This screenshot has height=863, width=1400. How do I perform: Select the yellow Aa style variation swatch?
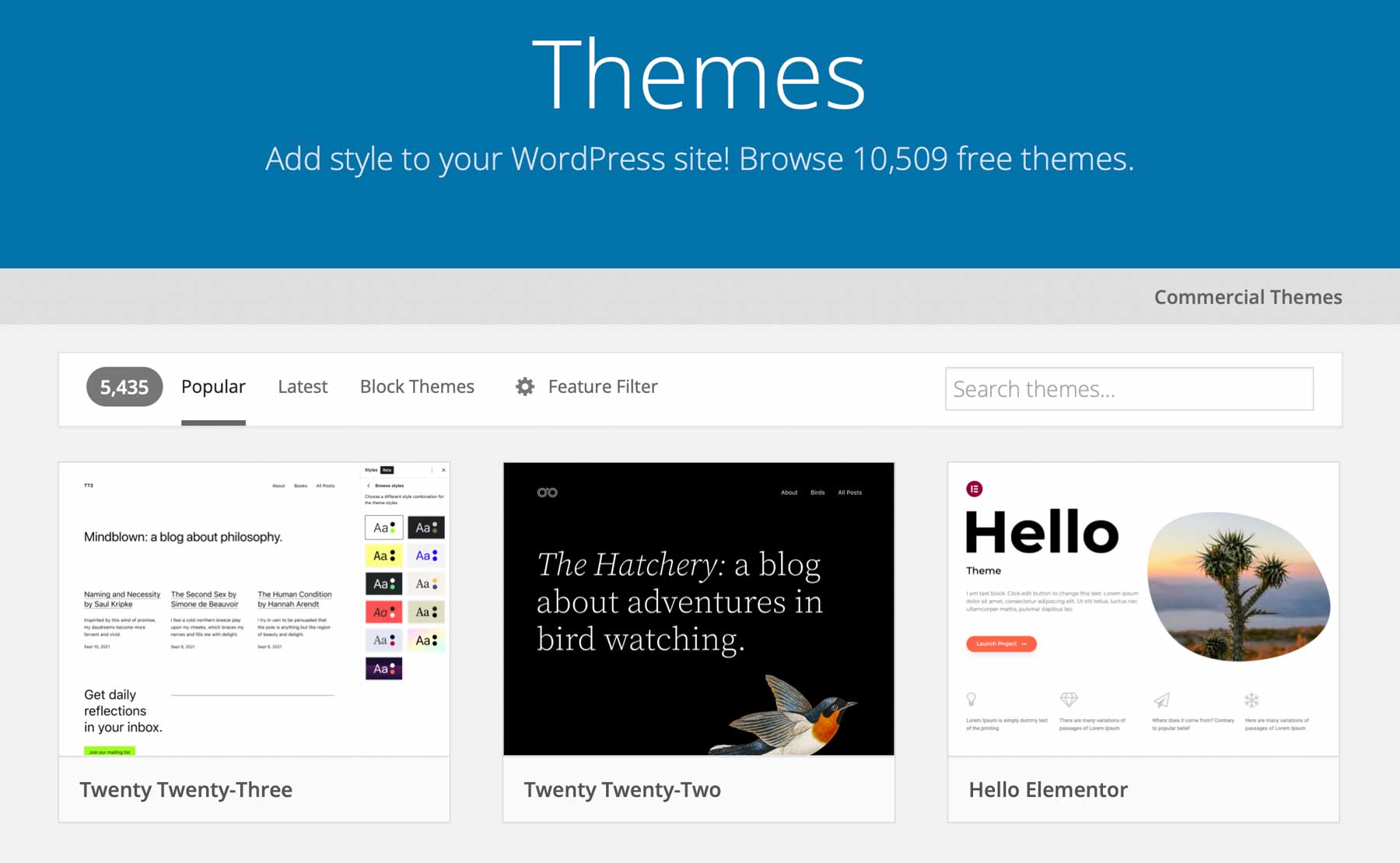coord(383,555)
